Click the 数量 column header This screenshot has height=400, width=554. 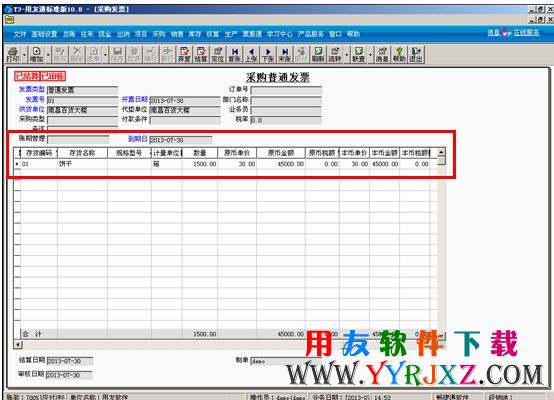point(200,153)
